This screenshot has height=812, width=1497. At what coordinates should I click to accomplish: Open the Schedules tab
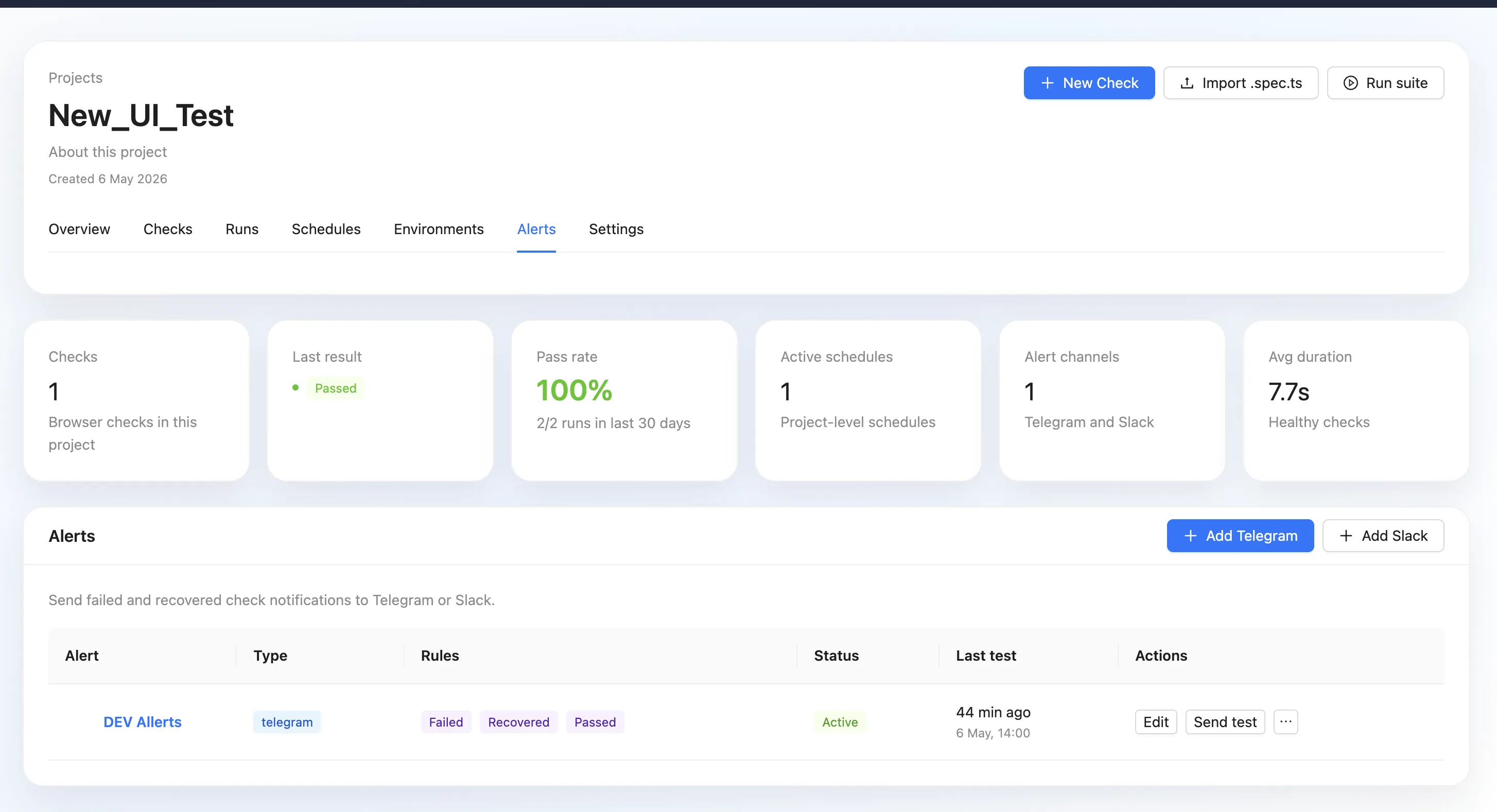[326, 229]
